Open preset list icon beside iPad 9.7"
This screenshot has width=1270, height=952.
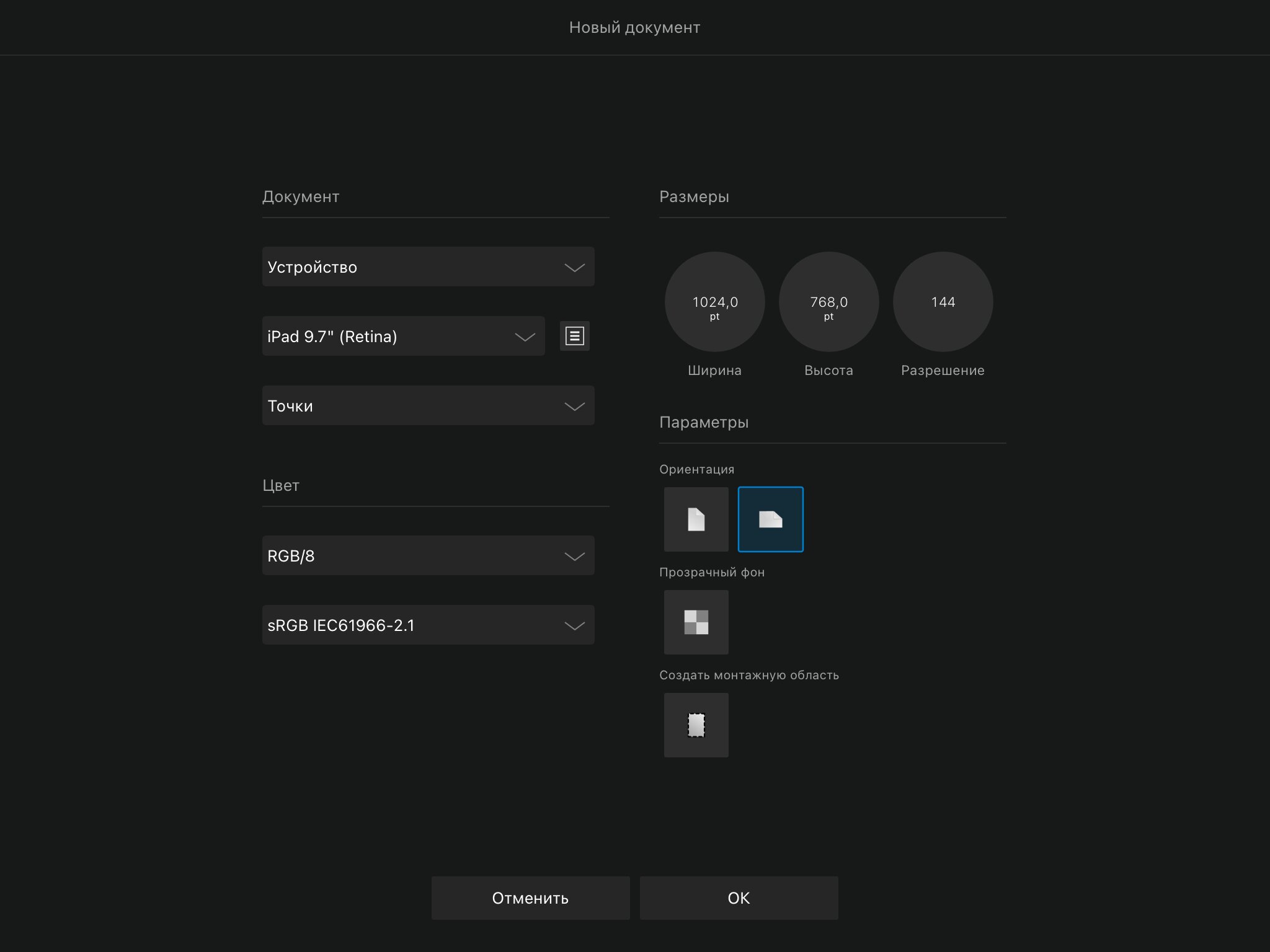pos(574,336)
